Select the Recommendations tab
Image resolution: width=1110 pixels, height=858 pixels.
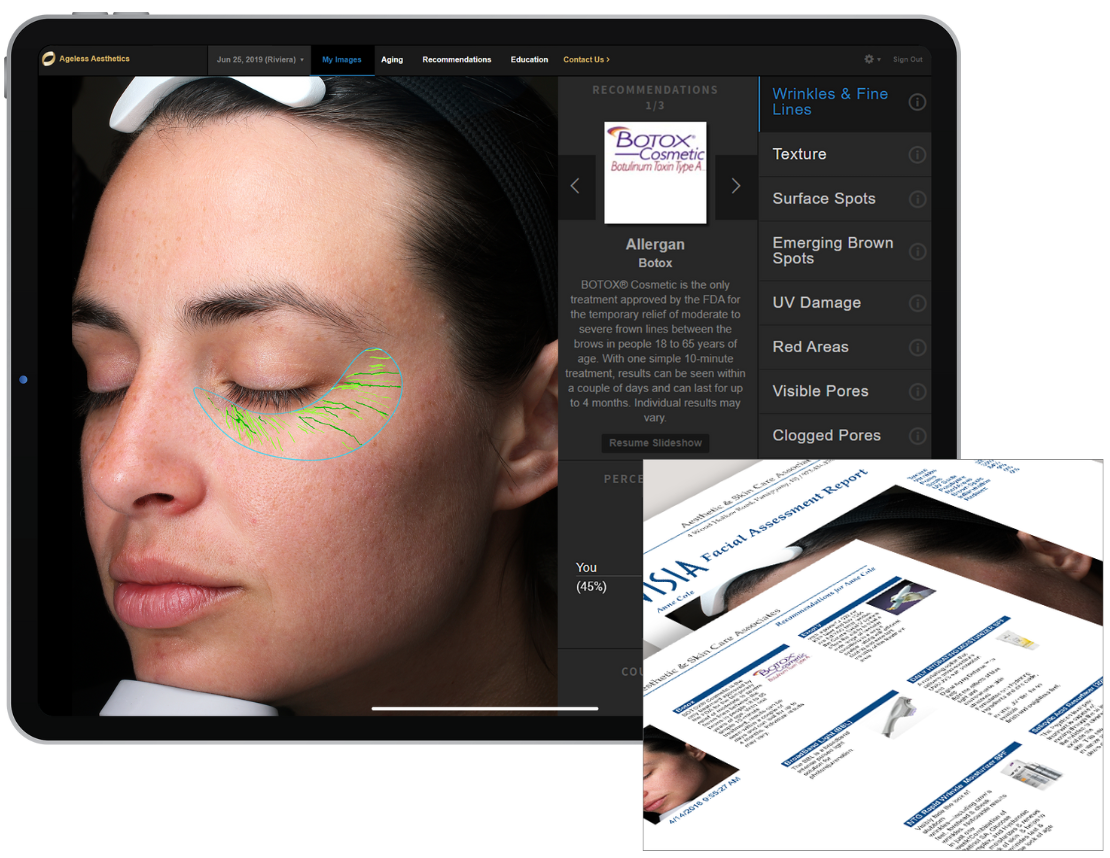pyautogui.click(x=456, y=60)
